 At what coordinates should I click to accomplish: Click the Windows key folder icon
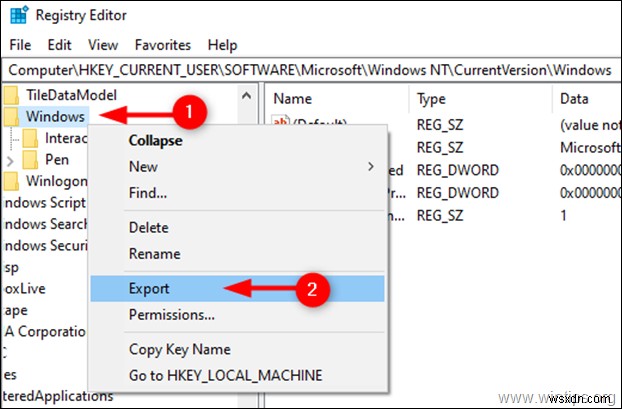11,117
